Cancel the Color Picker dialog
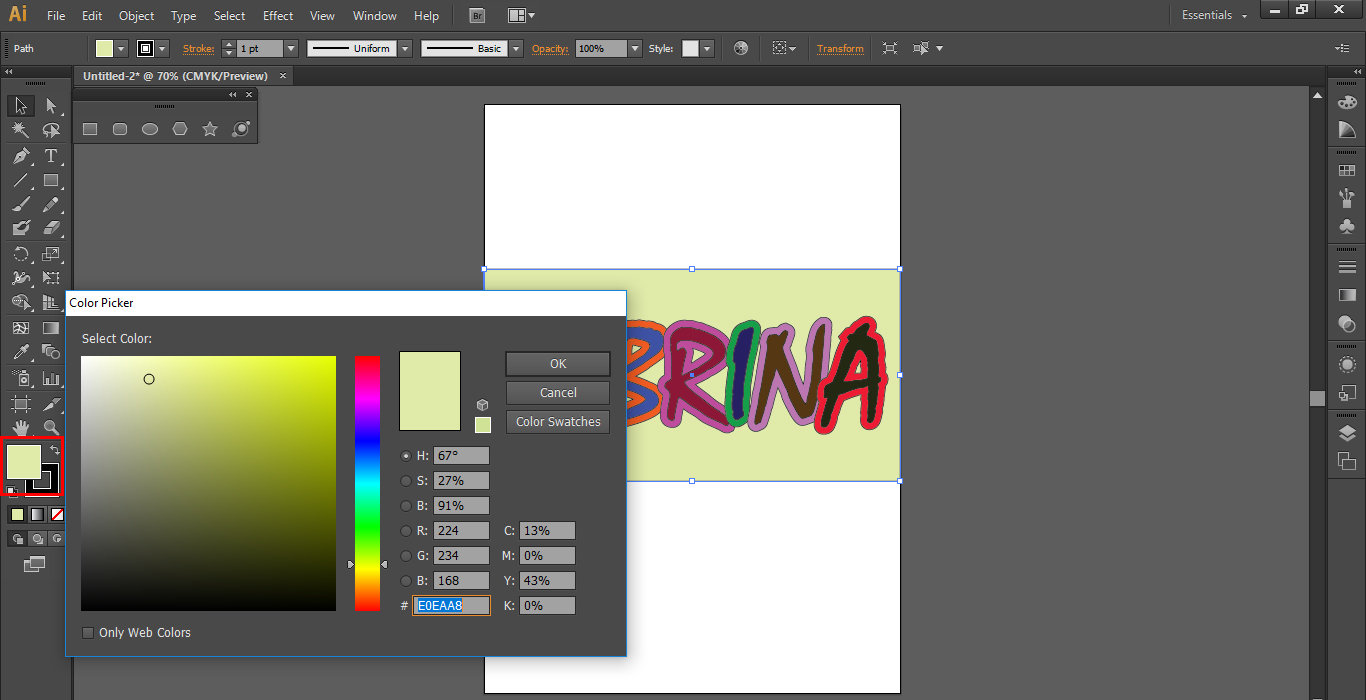 click(x=557, y=392)
